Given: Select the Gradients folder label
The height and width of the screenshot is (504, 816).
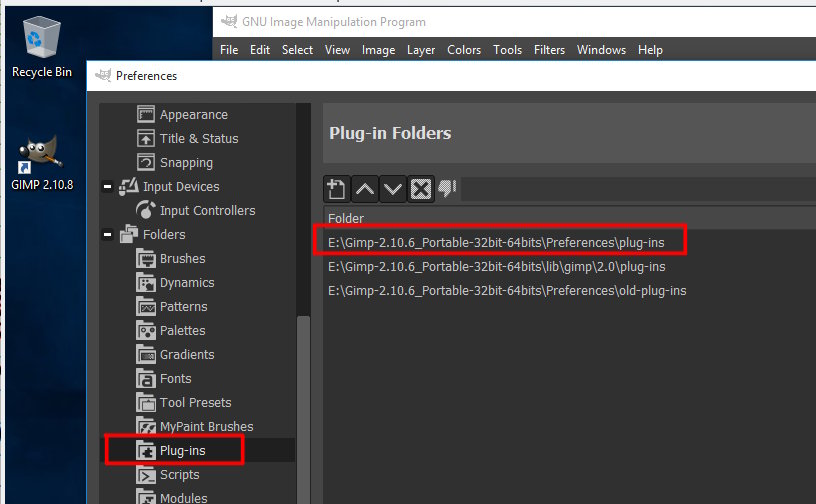Looking at the screenshot, I should [x=187, y=354].
